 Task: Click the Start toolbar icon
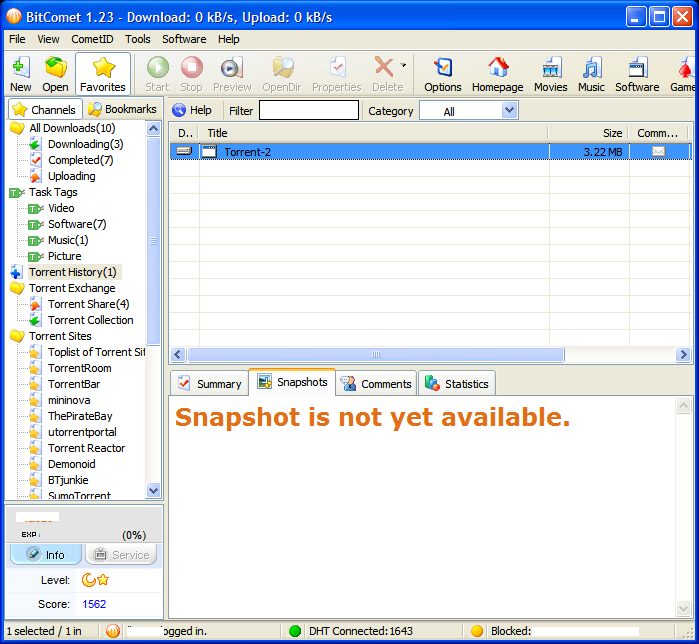[157, 74]
